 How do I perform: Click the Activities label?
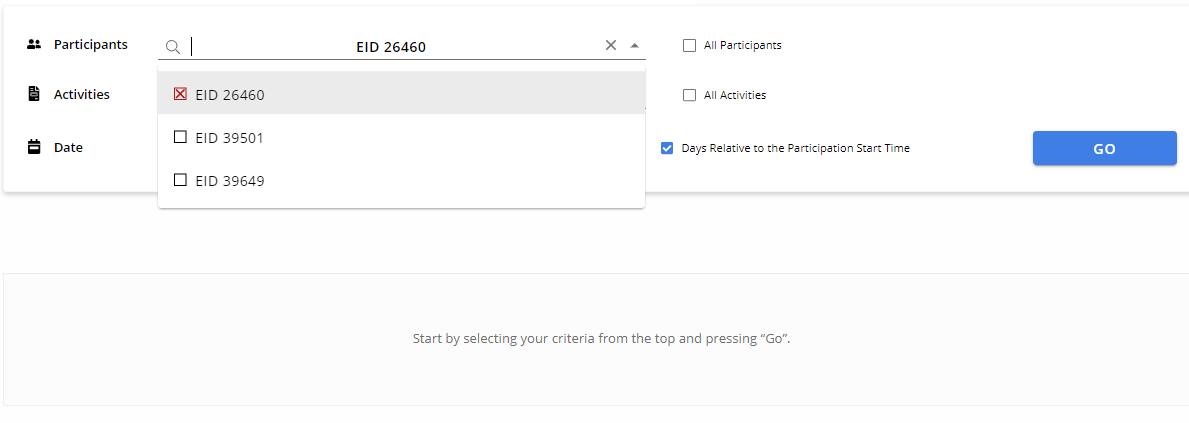[x=81, y=95]
